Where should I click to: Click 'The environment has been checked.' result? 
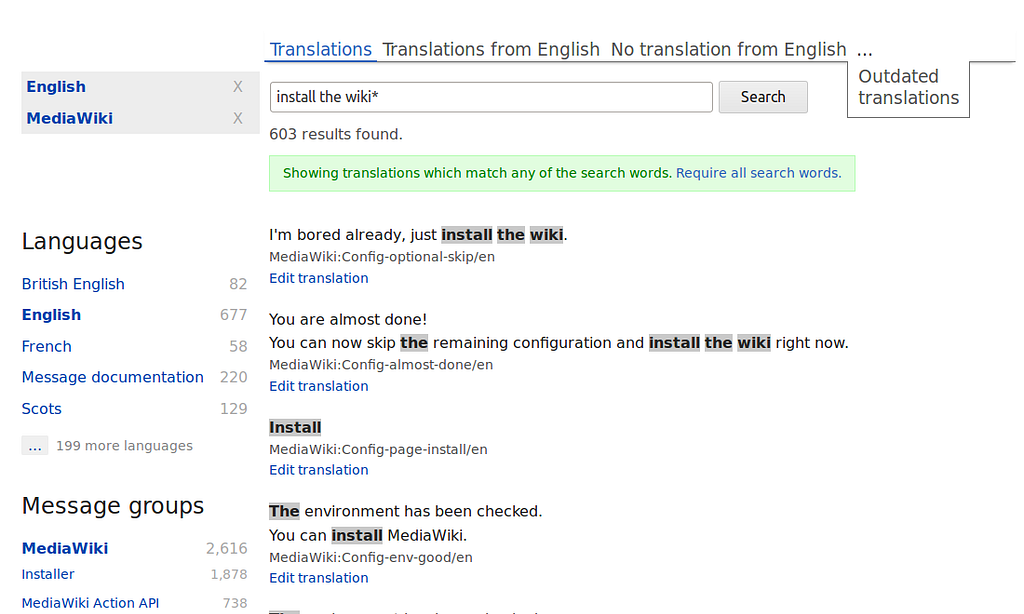click(406, 511)
